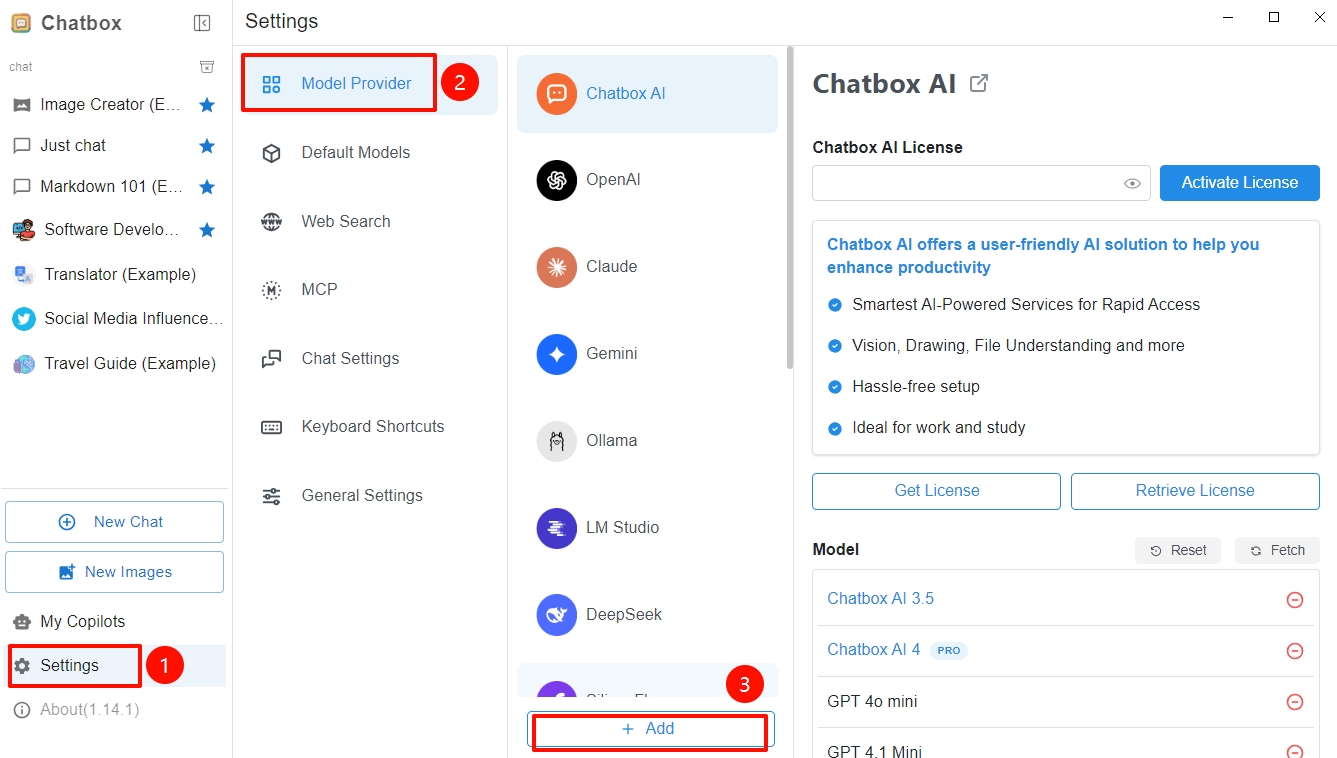This screenshot has height=758, width=1337.
Task: Unstar the Image Creator chat
Action: click(x=207, y=104)
